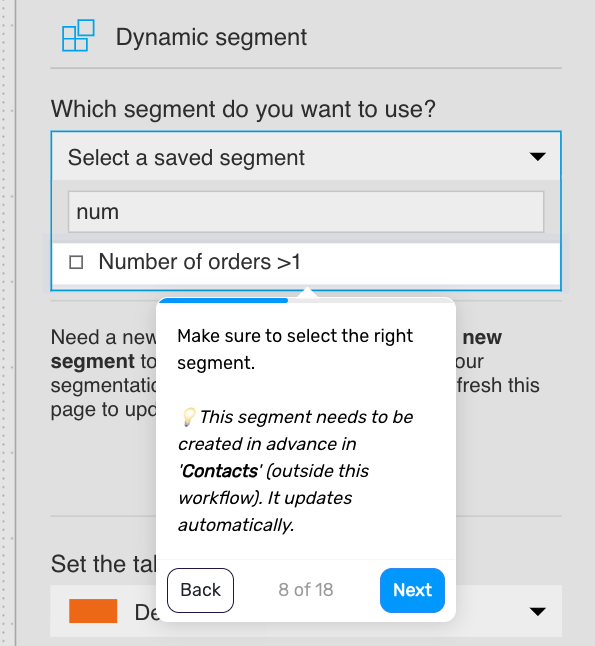Viewport: 595px width, 646px height.
Task: Expand the saved segment dropdown arrow
Action: (x=538, y=157)
